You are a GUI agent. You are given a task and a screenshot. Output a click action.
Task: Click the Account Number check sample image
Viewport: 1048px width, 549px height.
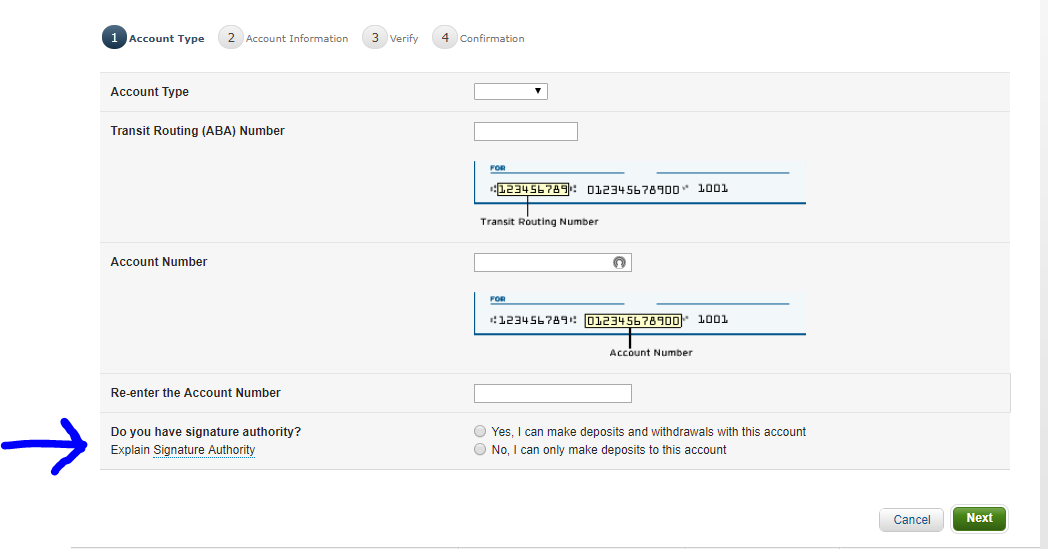tap(640, 325)
